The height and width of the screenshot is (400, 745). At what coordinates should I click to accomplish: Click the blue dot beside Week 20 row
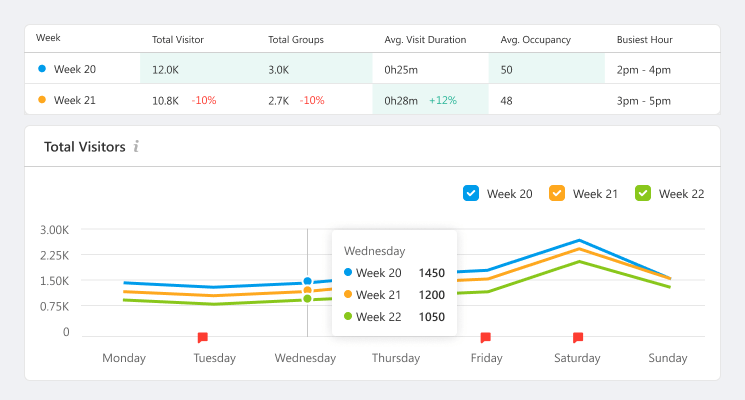click(x=41, y=69)
